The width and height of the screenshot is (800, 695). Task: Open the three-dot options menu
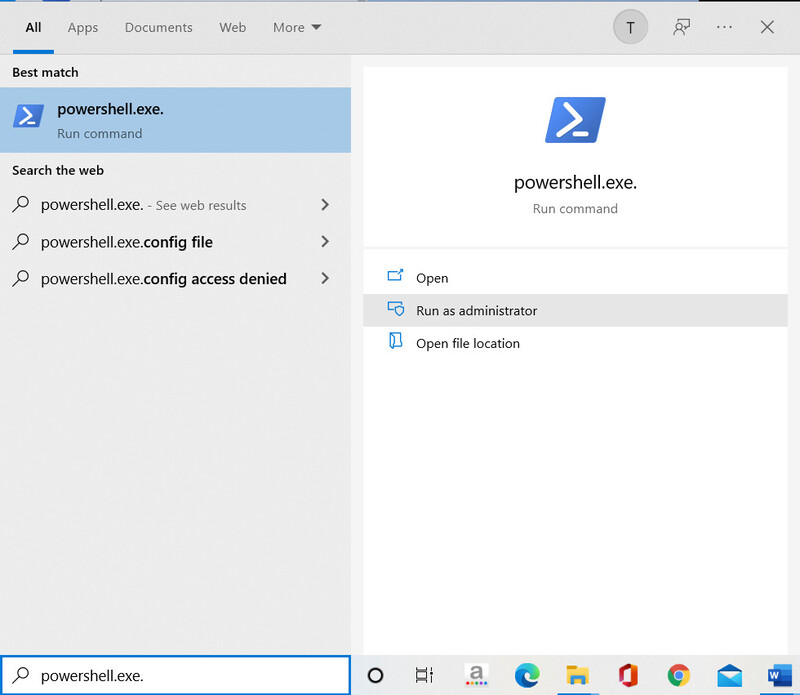coord(724,27)
